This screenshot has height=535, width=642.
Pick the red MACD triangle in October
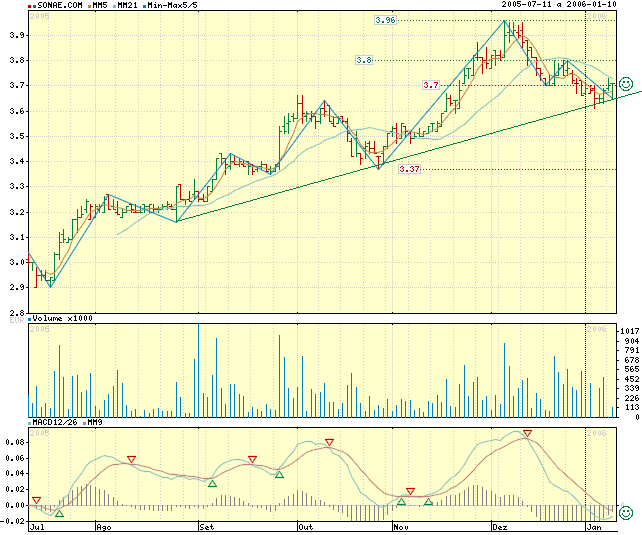pyautogui.click(x=330, y=442)
